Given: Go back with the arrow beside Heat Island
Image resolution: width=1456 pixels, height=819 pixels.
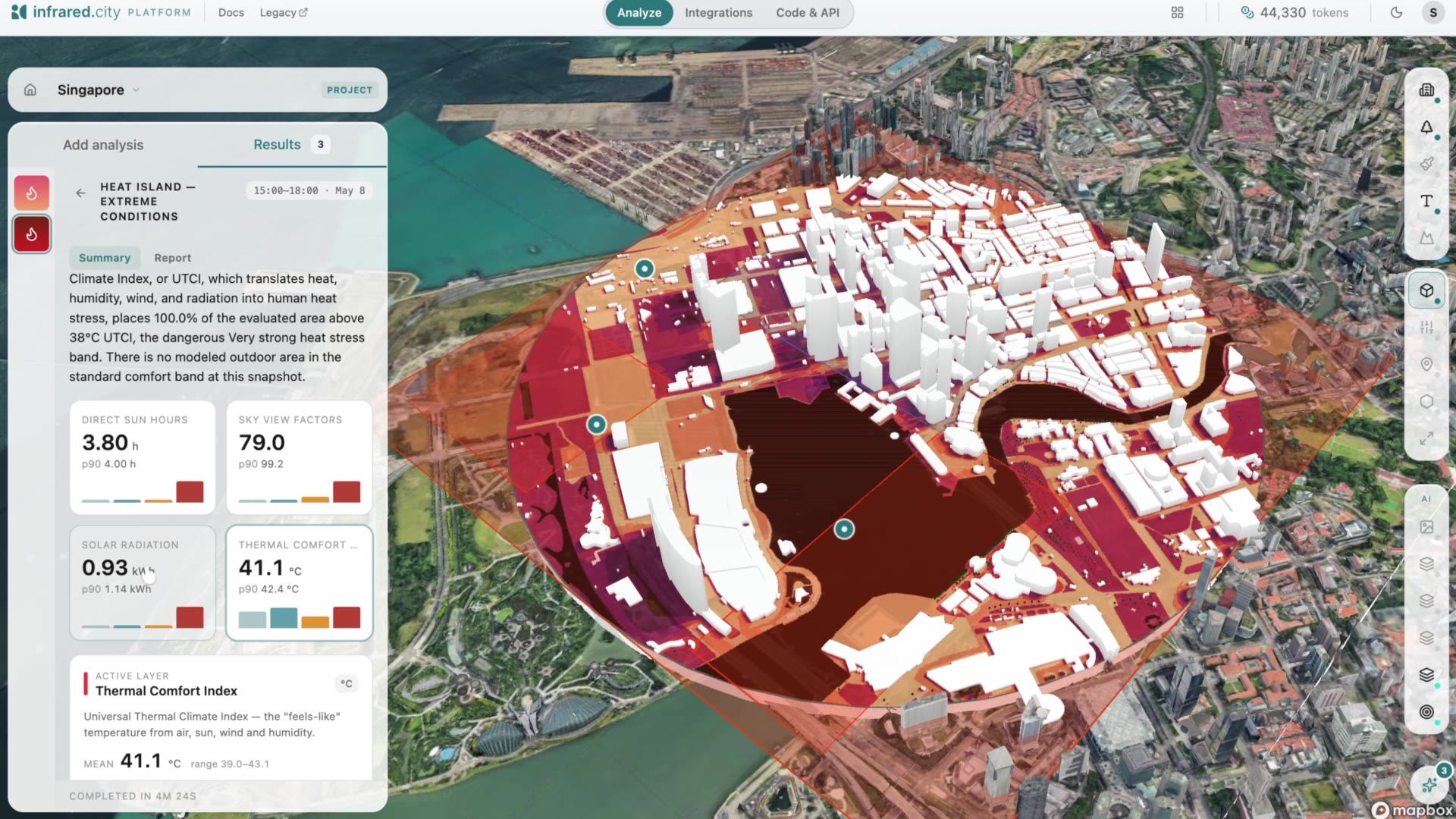Looking at the screenshot, I should pos(80,193).
